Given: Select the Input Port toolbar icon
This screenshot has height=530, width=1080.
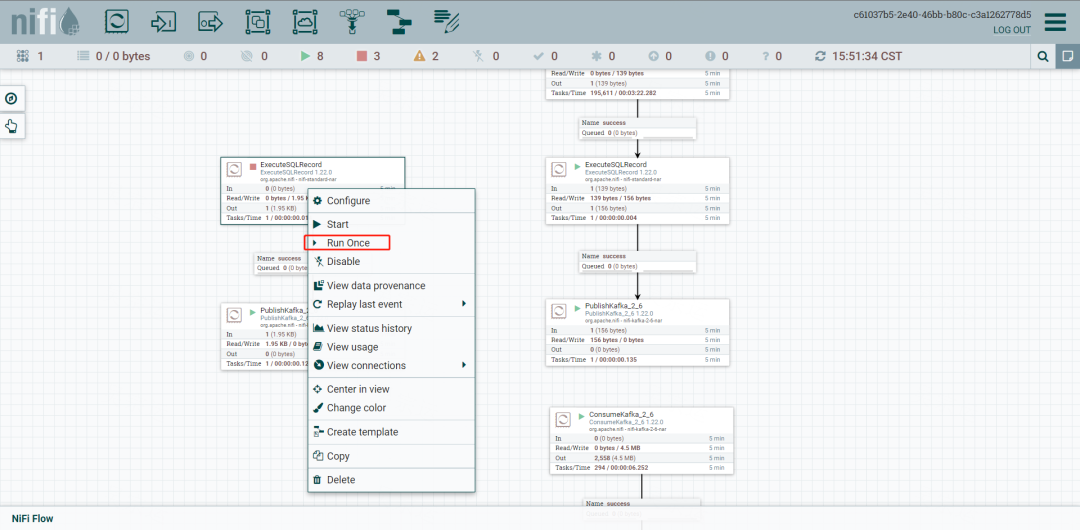Looking at the screenshot, I should click(x=163, y=22).
